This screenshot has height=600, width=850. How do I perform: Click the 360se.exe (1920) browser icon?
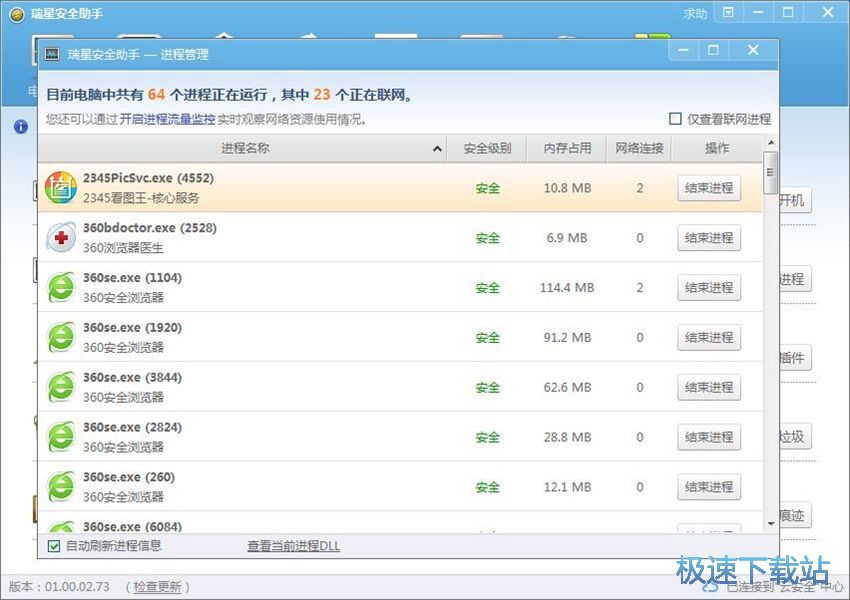[61, 337]
